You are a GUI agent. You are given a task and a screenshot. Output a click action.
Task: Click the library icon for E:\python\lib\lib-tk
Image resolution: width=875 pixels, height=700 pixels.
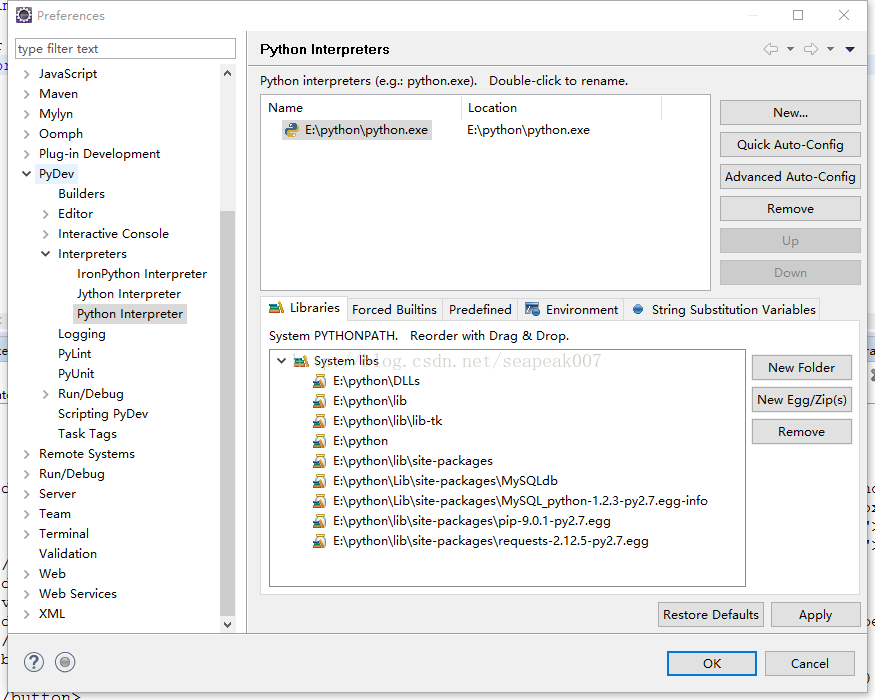click(x=319, y=421)
